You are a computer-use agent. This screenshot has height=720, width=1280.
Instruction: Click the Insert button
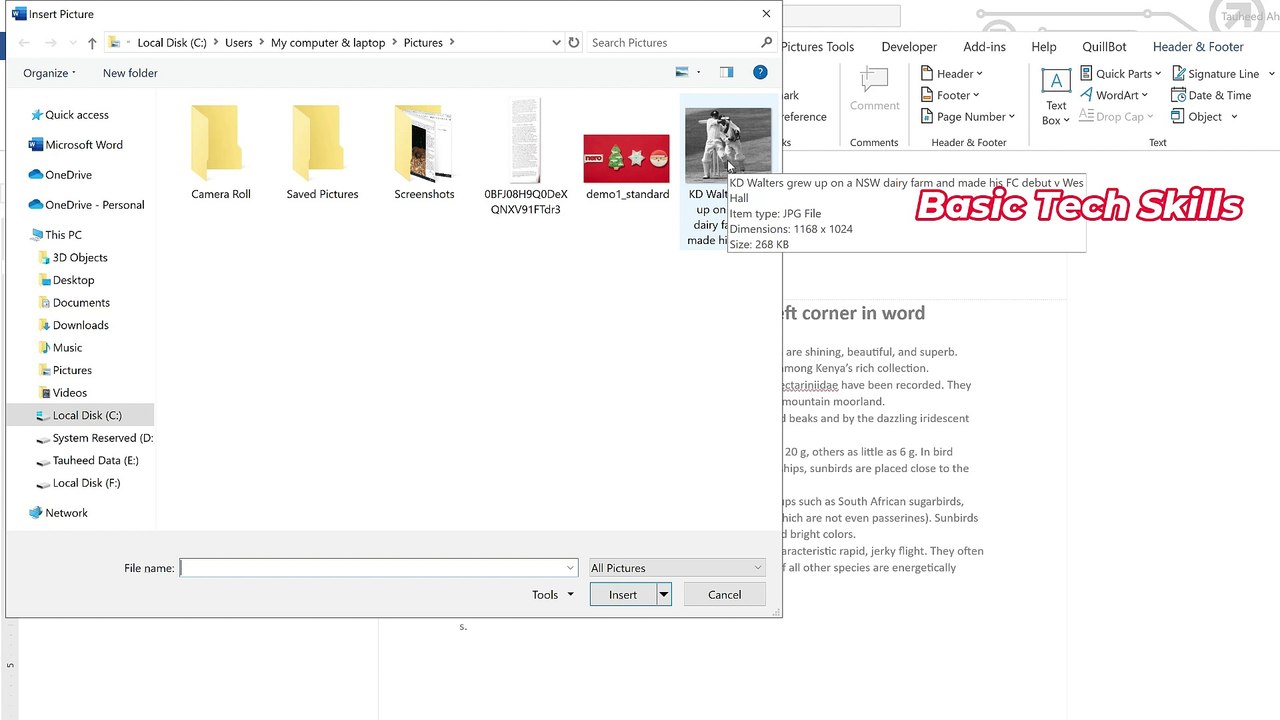click(x=622, y=595)
